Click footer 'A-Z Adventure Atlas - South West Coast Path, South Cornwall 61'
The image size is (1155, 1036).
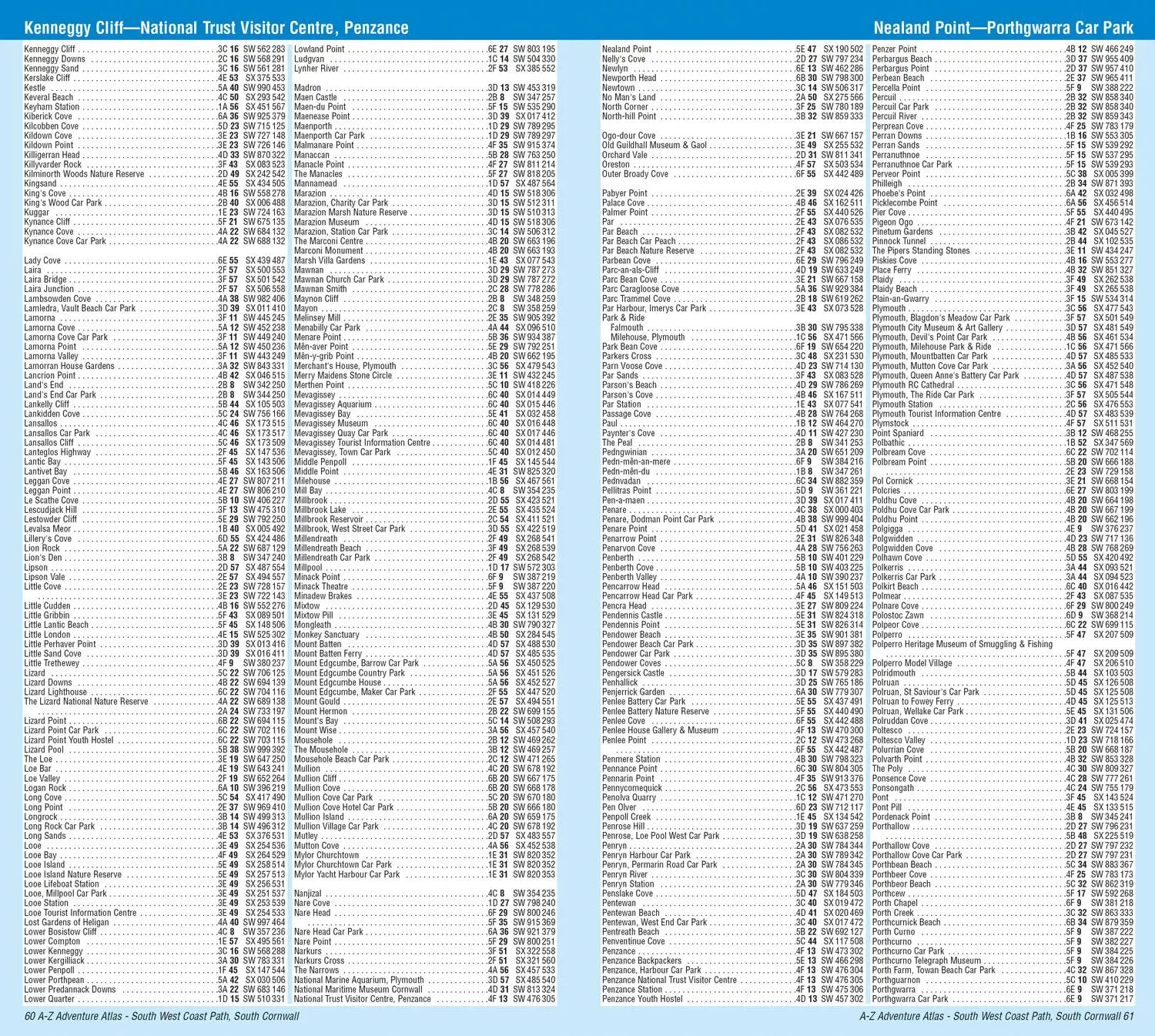coord(996,1016)
